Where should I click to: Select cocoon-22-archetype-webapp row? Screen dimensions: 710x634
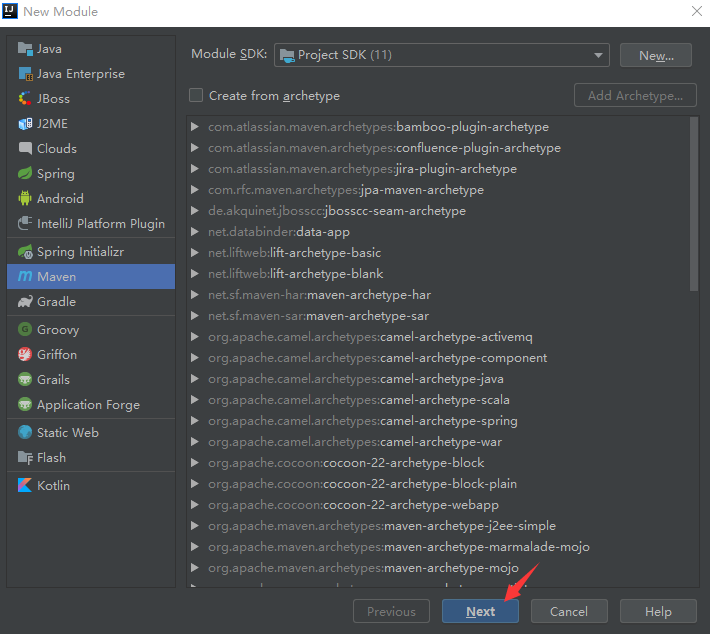[437, 504]
